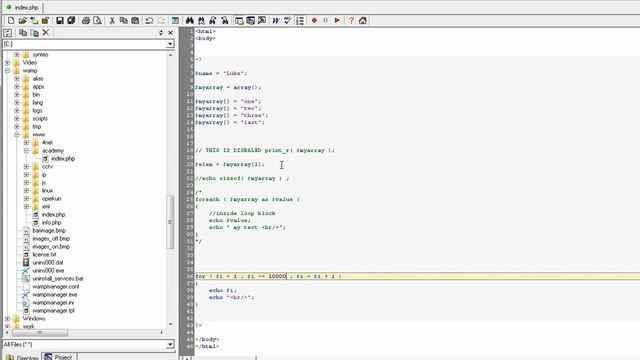Select the opiekun folder

click(51, 199)
